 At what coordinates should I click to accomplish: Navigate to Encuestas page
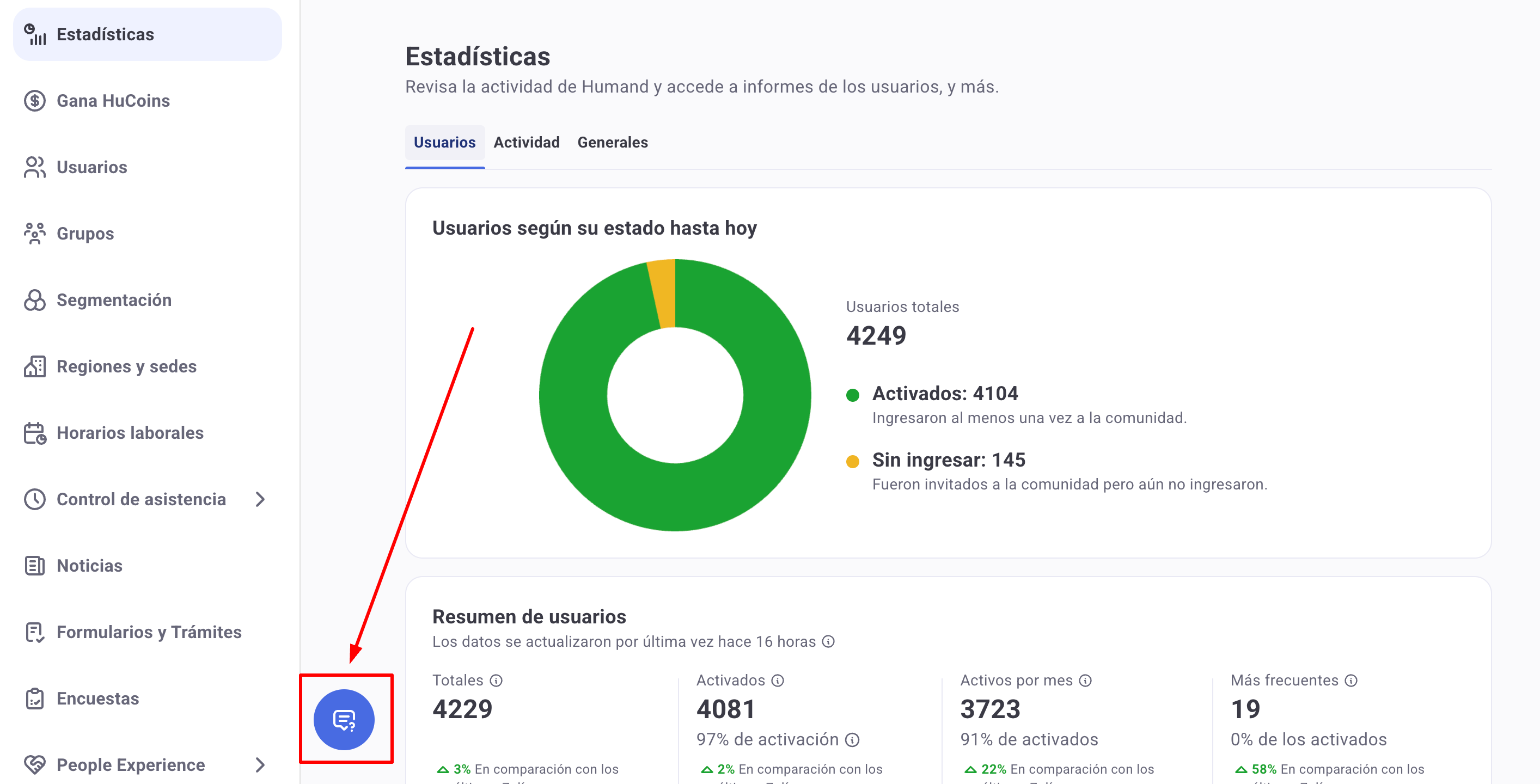pyautogui.click(x=97, y=698)
